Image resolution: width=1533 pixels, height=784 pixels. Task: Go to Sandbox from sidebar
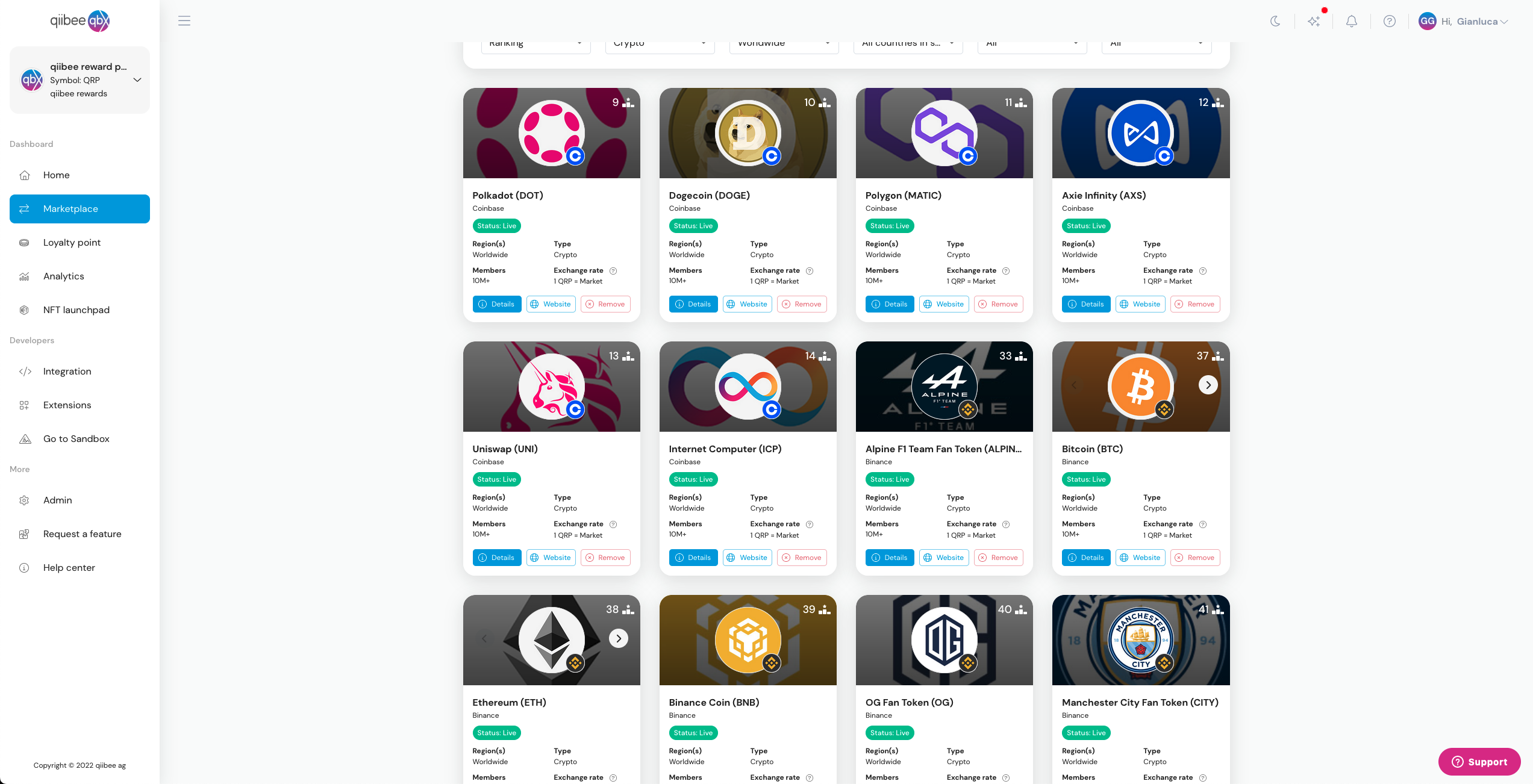pos(80,439)
